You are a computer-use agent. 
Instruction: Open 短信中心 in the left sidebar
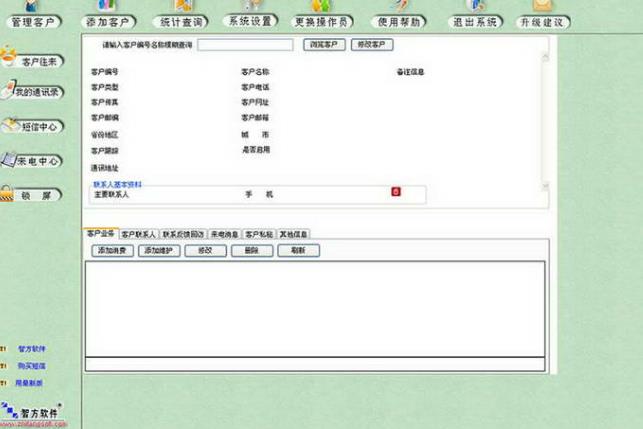[33, 126]
